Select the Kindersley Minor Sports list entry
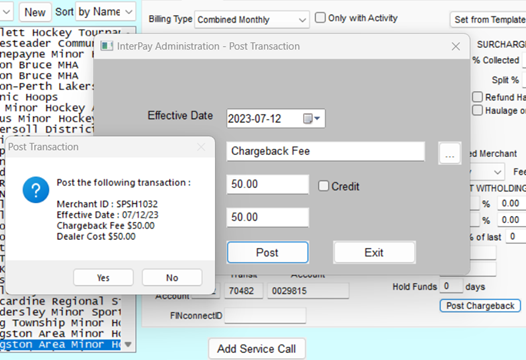Viewport: 526px width, 360px height. (60, 312)
